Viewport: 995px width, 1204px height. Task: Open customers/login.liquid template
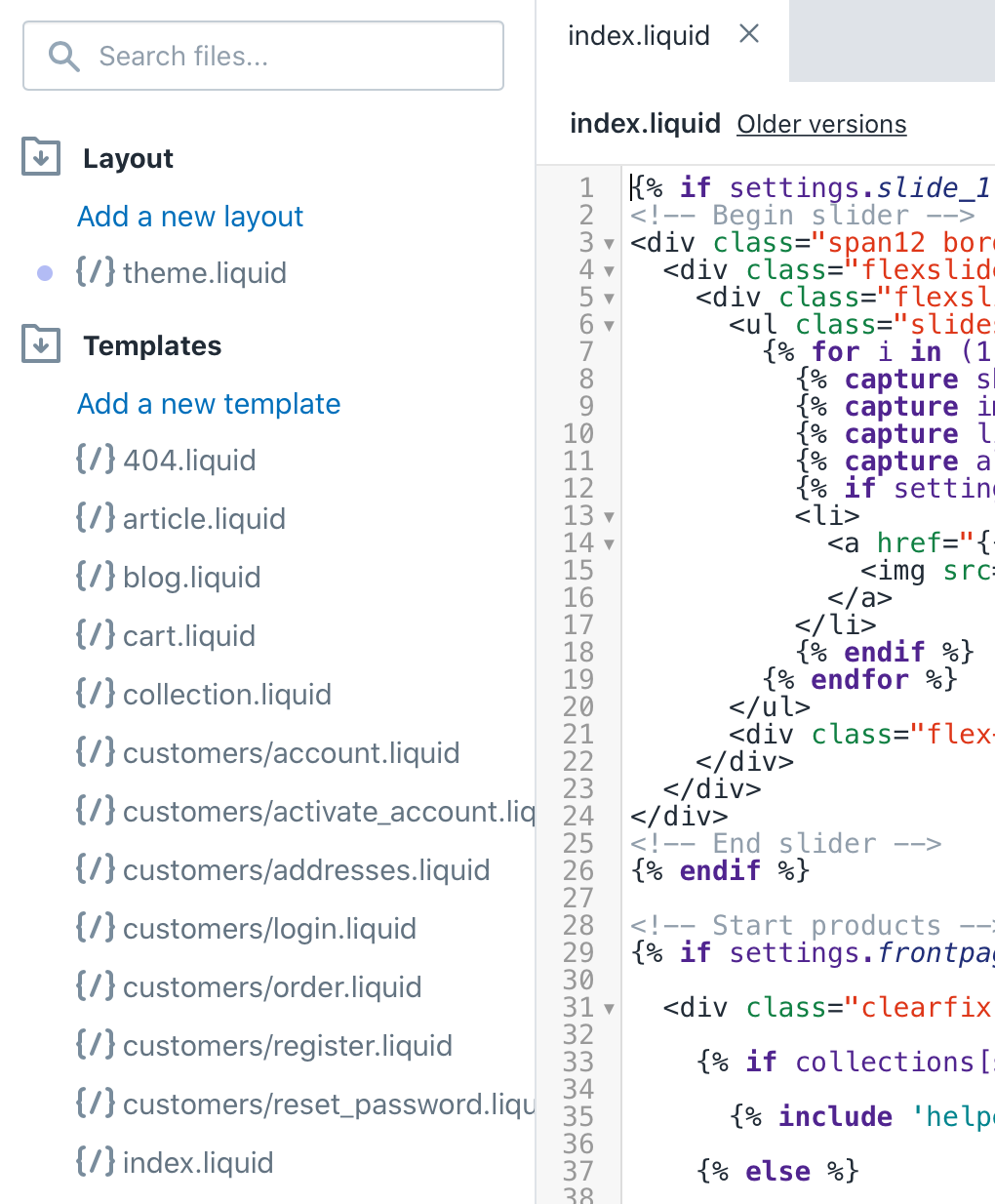click(269, 929)
